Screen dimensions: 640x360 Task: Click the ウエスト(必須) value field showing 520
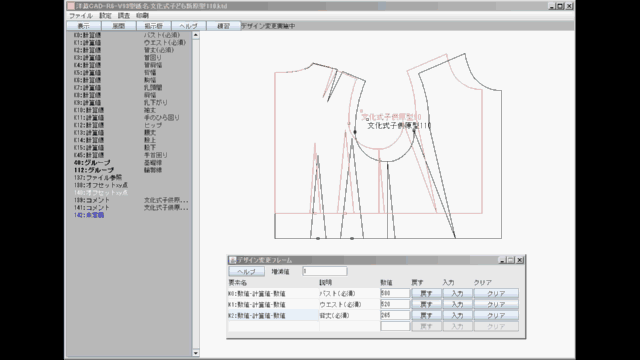point(395,304)
